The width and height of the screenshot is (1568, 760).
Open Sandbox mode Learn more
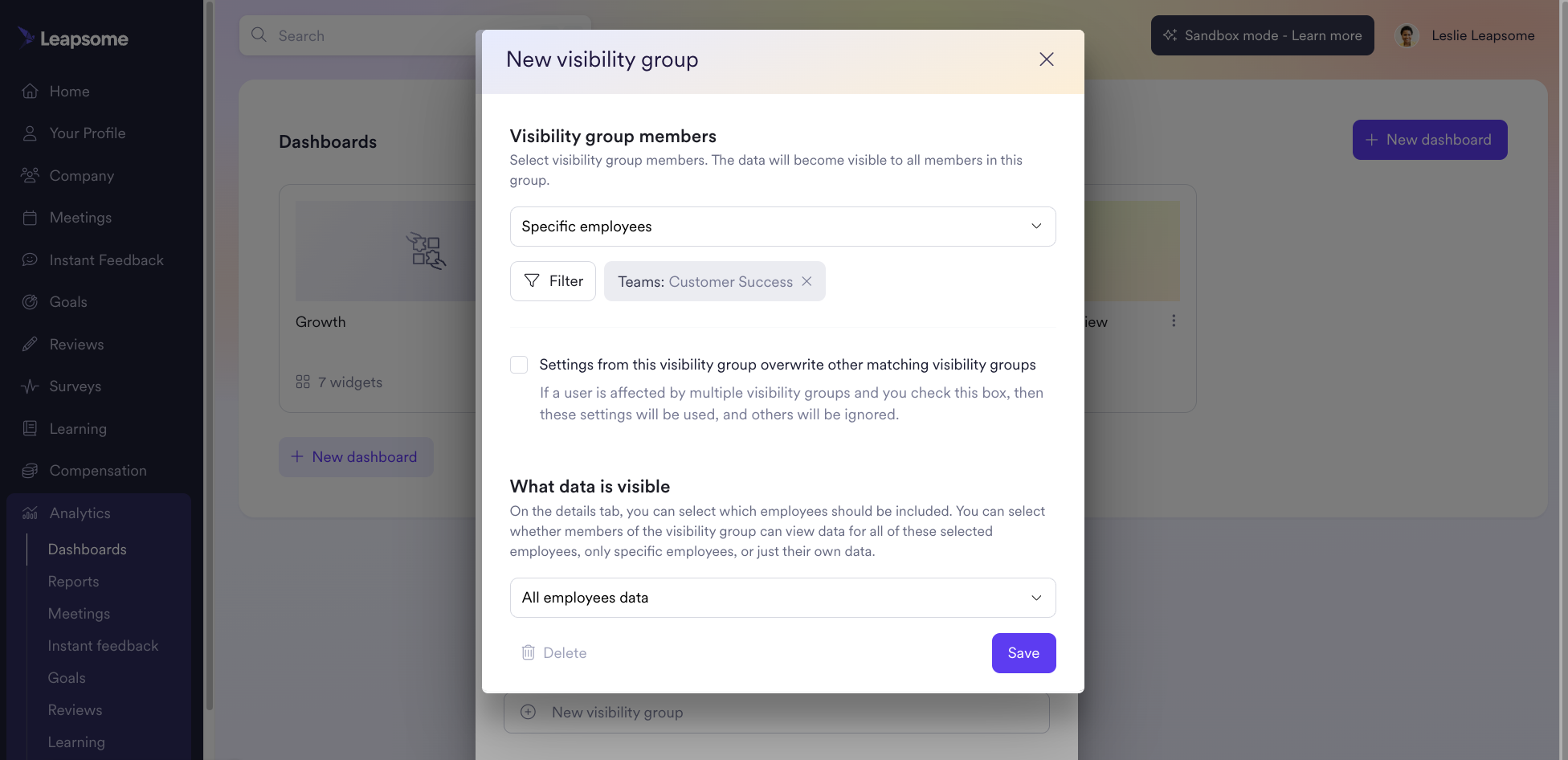coord(1262,35)
